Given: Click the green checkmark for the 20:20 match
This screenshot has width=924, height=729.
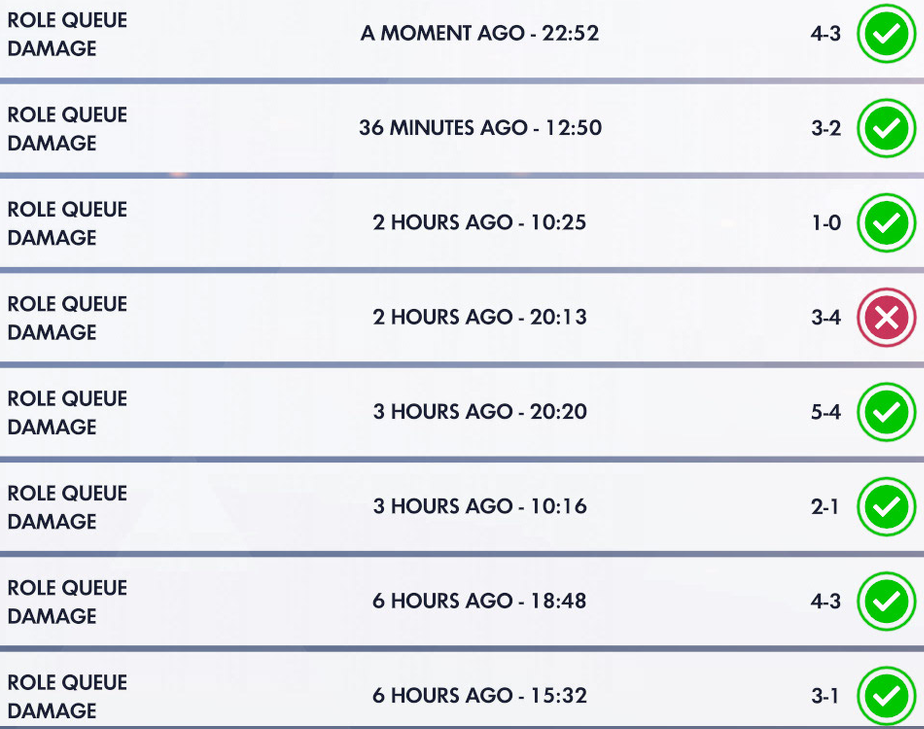Looking at the screenshot, I should tap(886, 412).
